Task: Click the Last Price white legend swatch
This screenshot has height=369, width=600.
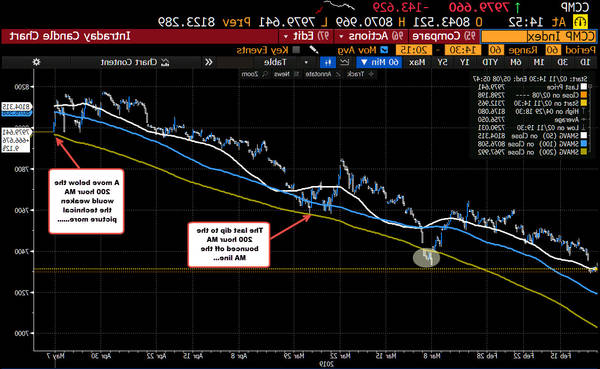Action: point(584,87)
